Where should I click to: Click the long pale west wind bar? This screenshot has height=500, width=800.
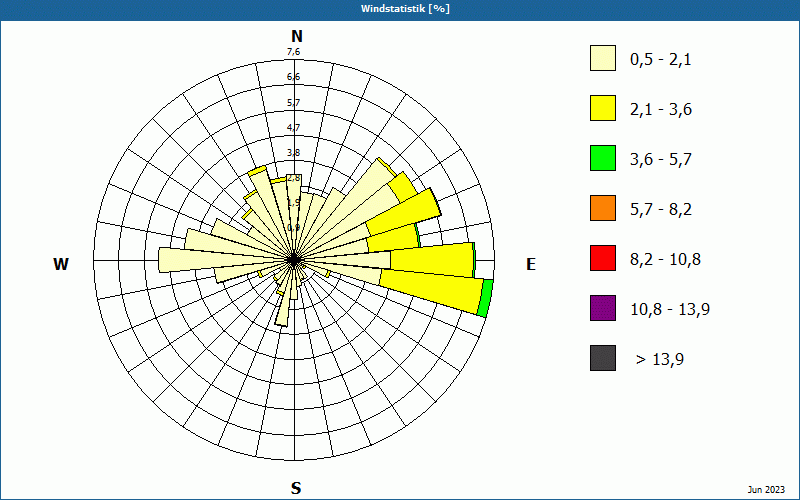coord(224,260)
